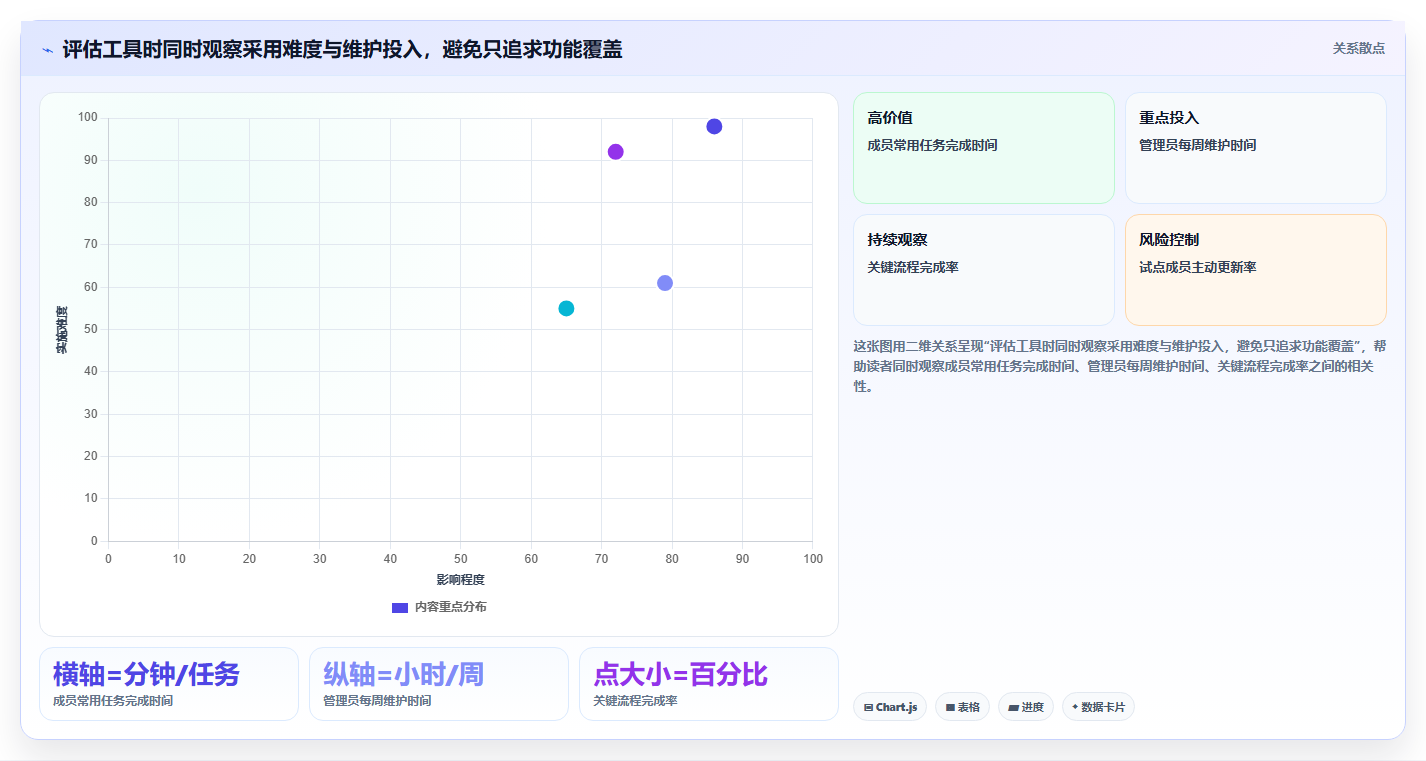The width and height of the screenshot is (1426, 761).
Task: Click the 进度 tag
Action: tap(1026, 707)
